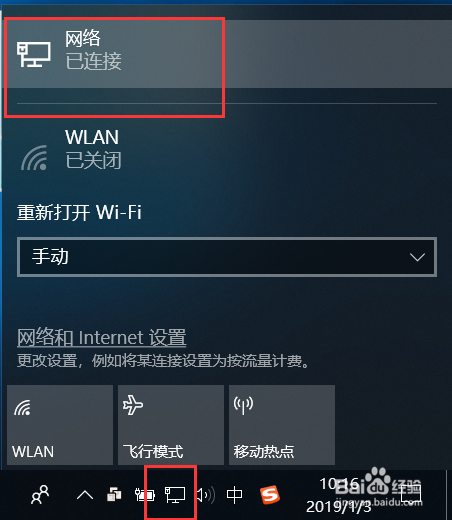Click the airplane icon in 飞行模式 tile

pos(133,405)
